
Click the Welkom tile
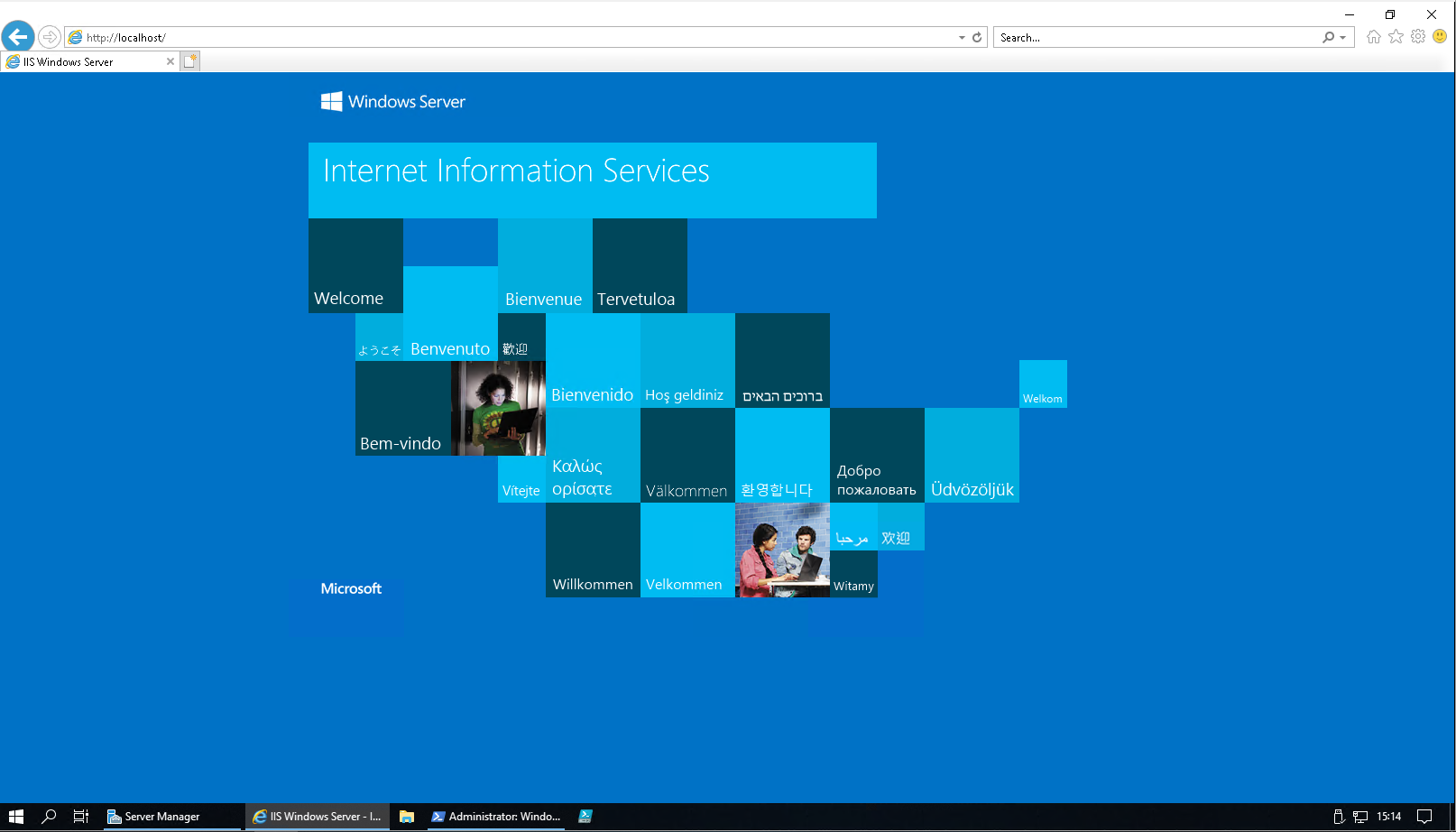(x=1043, y=384)
